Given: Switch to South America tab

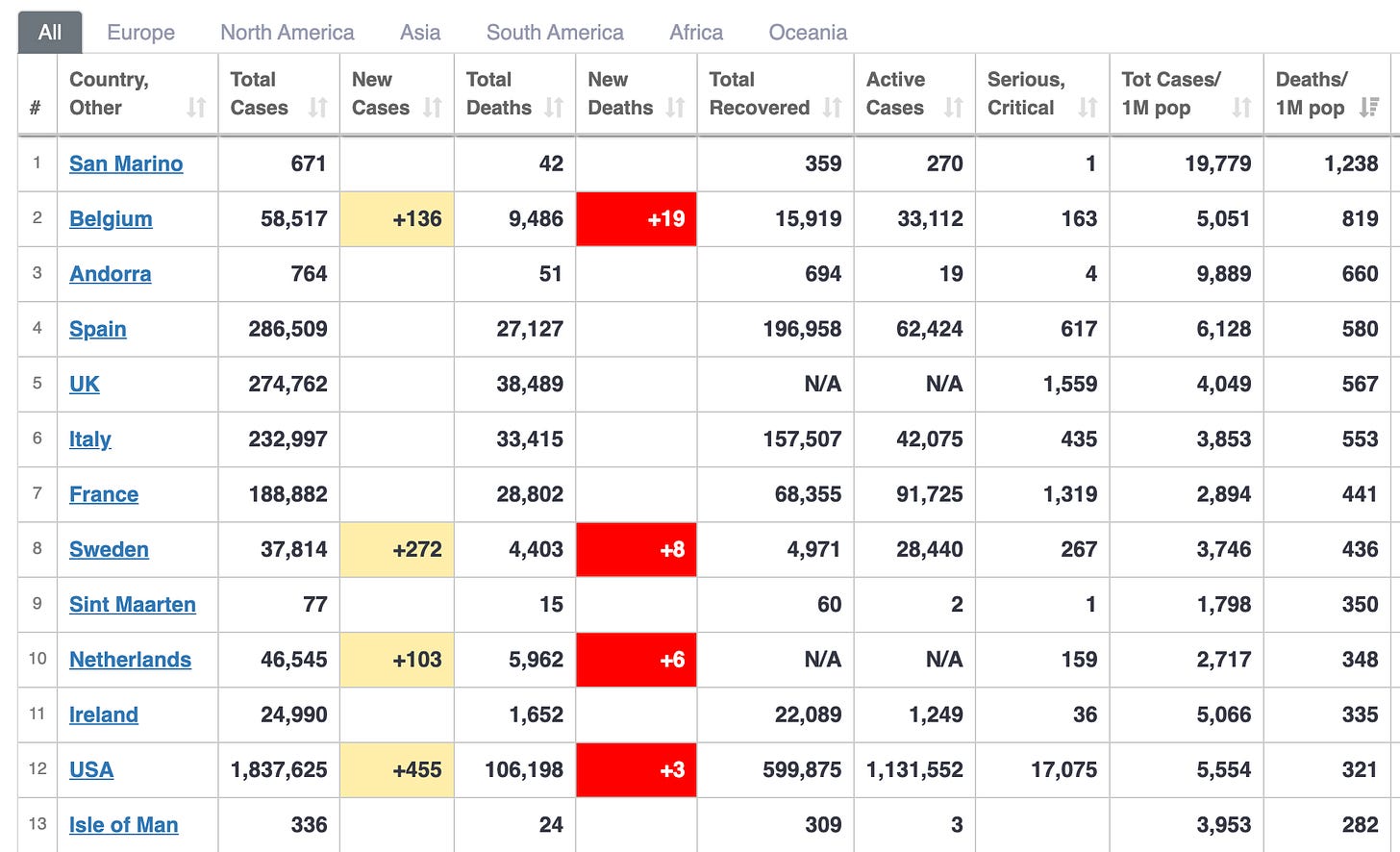Looking at the screenshot, I should (x=555, y=33).
